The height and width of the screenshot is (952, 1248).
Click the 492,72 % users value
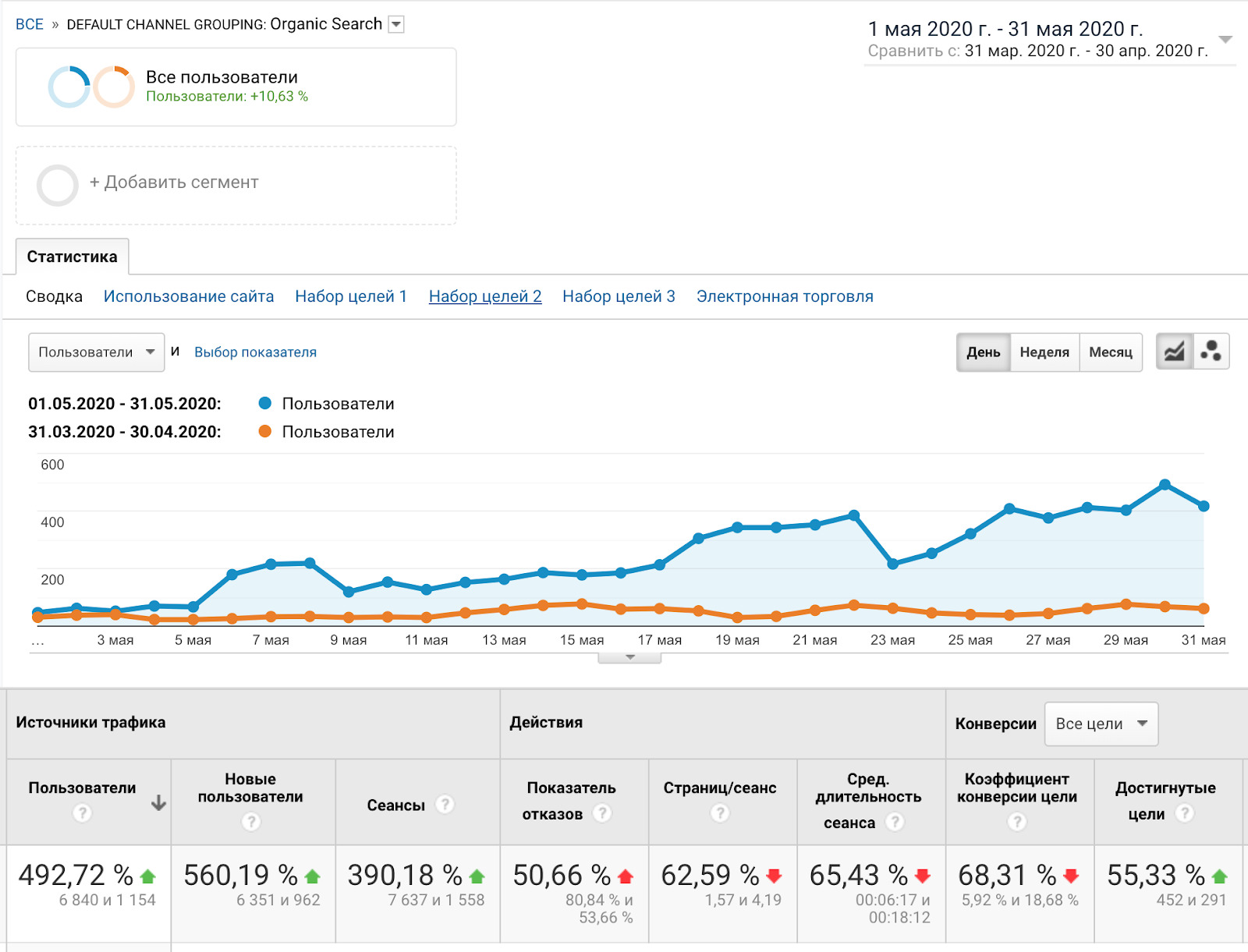point(76,875)
